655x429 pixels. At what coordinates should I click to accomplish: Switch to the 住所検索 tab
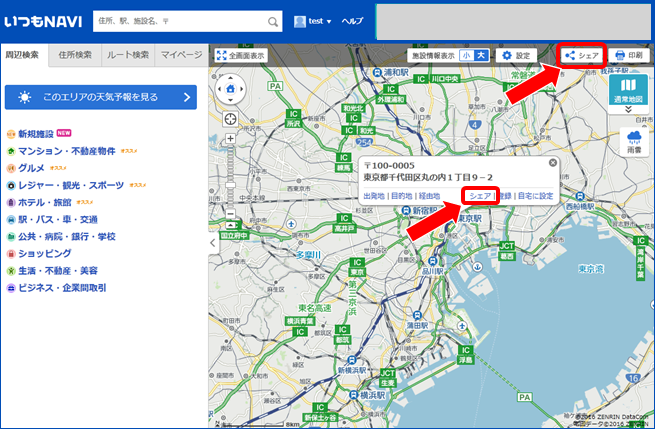click(75, 55)
